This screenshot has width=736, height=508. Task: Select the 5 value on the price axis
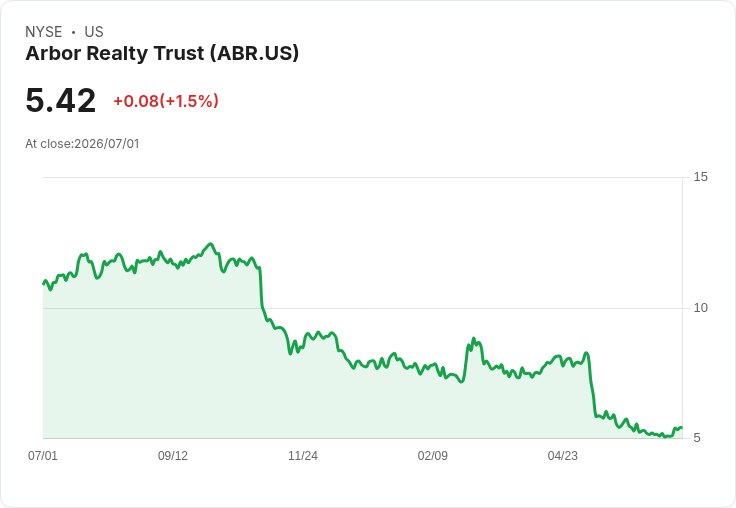(697, 438)
